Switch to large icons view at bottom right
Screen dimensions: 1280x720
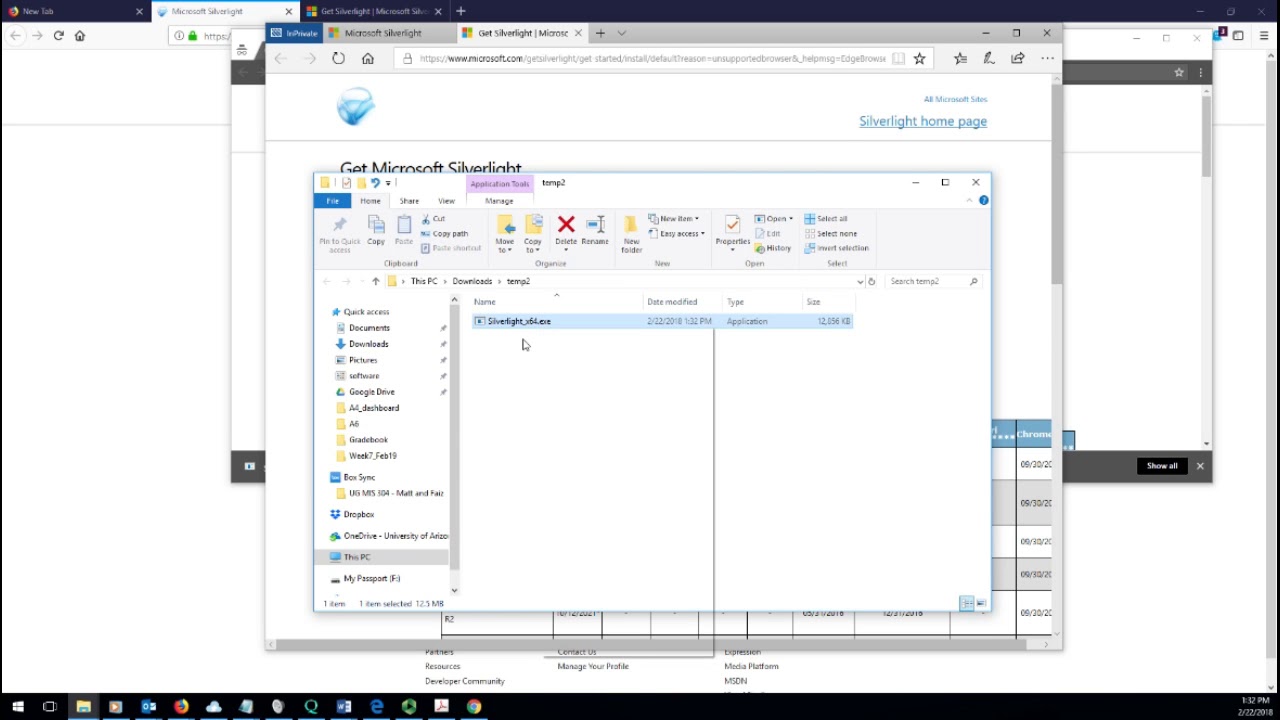click(x=981, y=604)
